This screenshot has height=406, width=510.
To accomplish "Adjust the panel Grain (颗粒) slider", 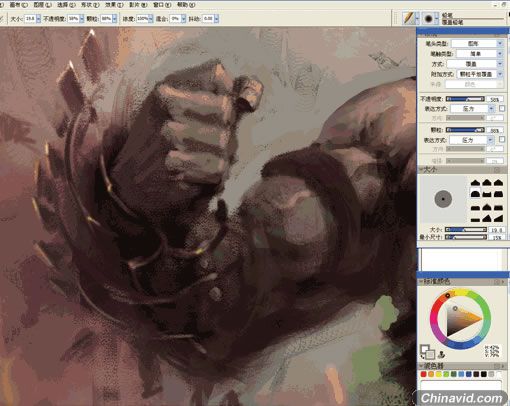I will tap(465, 130).
